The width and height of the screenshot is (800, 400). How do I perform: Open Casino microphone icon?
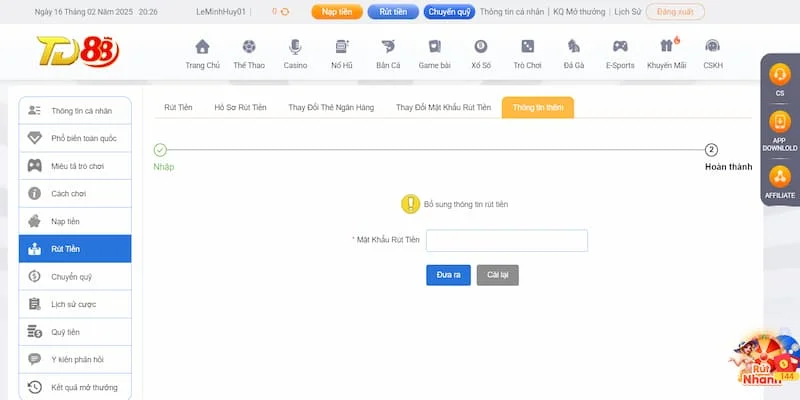[x=295, y=47]
